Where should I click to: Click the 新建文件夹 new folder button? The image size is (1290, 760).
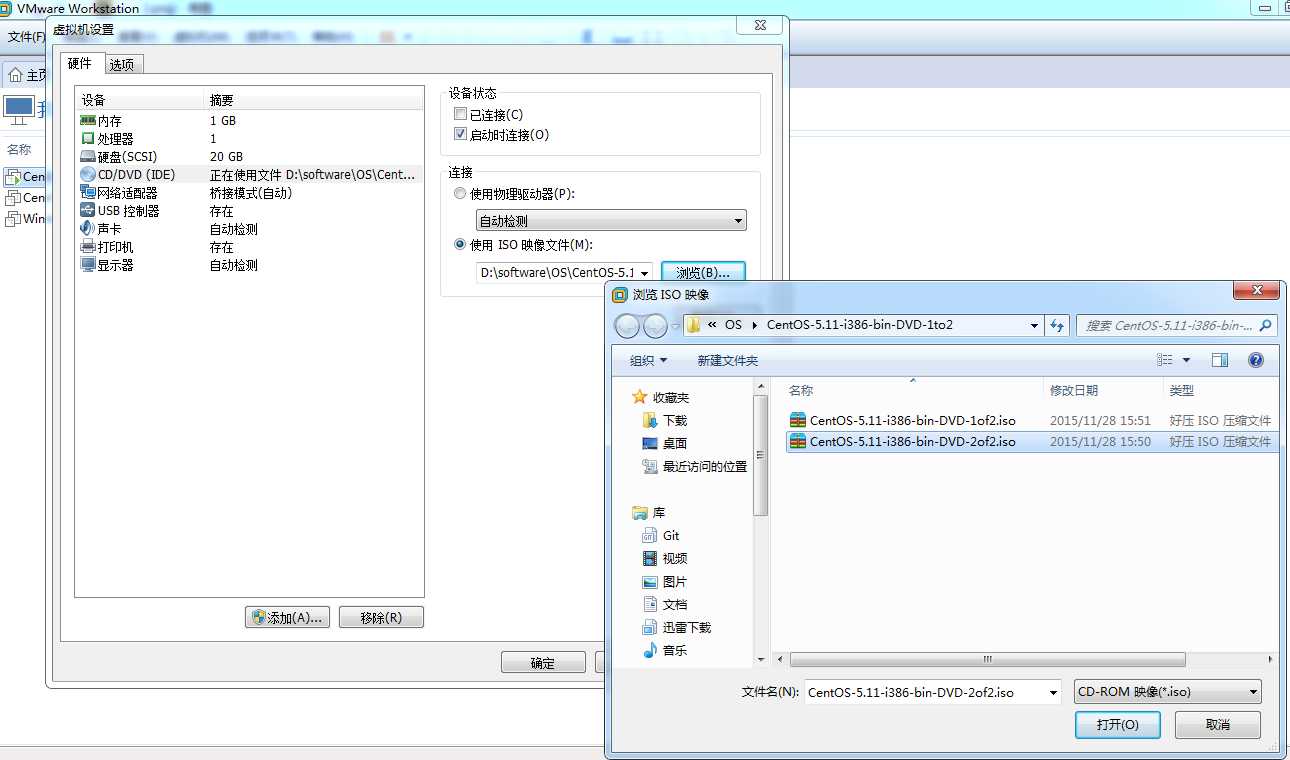pos(728,360)
